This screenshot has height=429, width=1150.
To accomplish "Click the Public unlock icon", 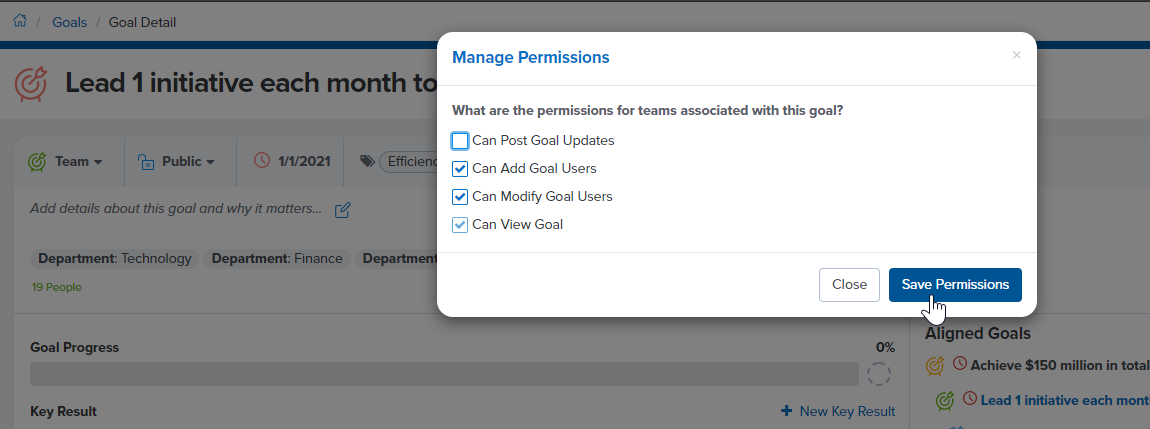I will (146, 161).
